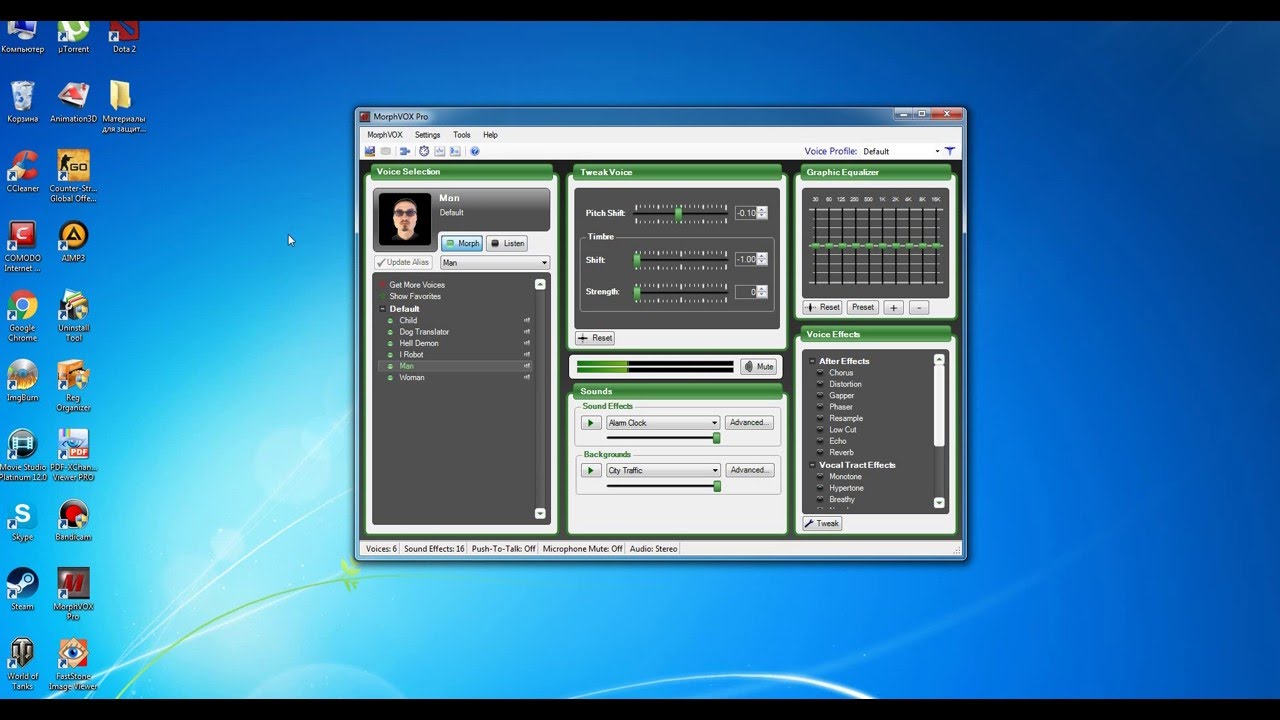Open Advanced settings for Sound Effects
The image size is (1280, 720).
(749, 423)
